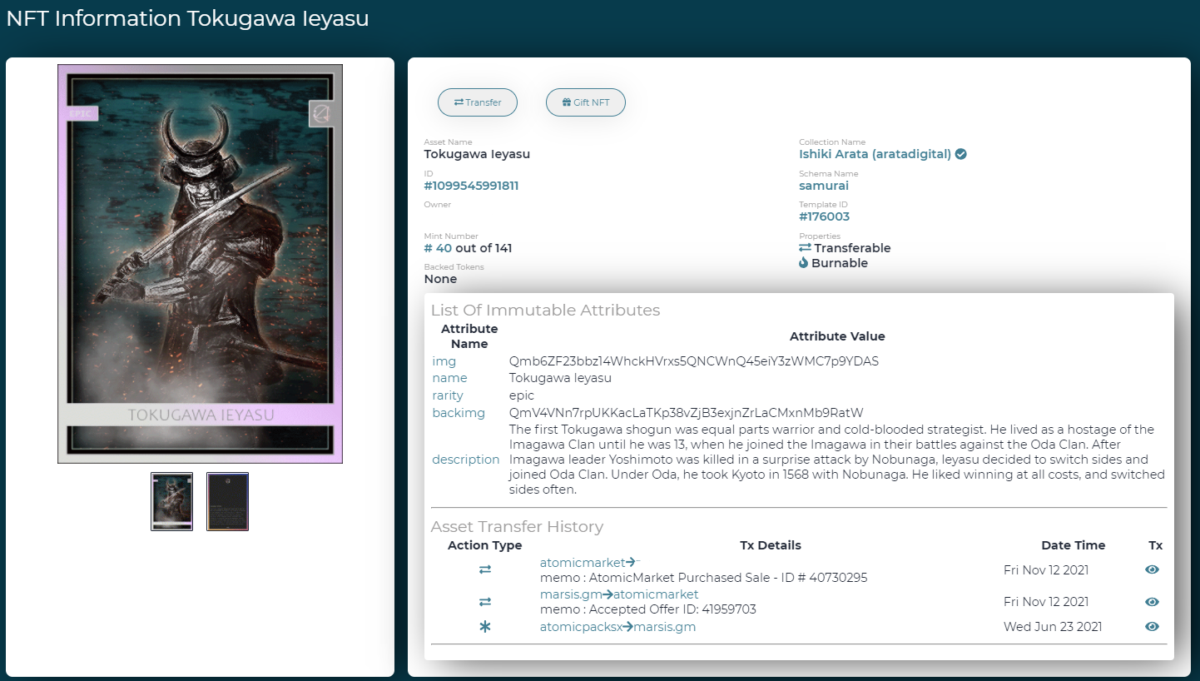Select the back card image thumbnail
This screenshot has height=681, width=1200.
[227, 501]
